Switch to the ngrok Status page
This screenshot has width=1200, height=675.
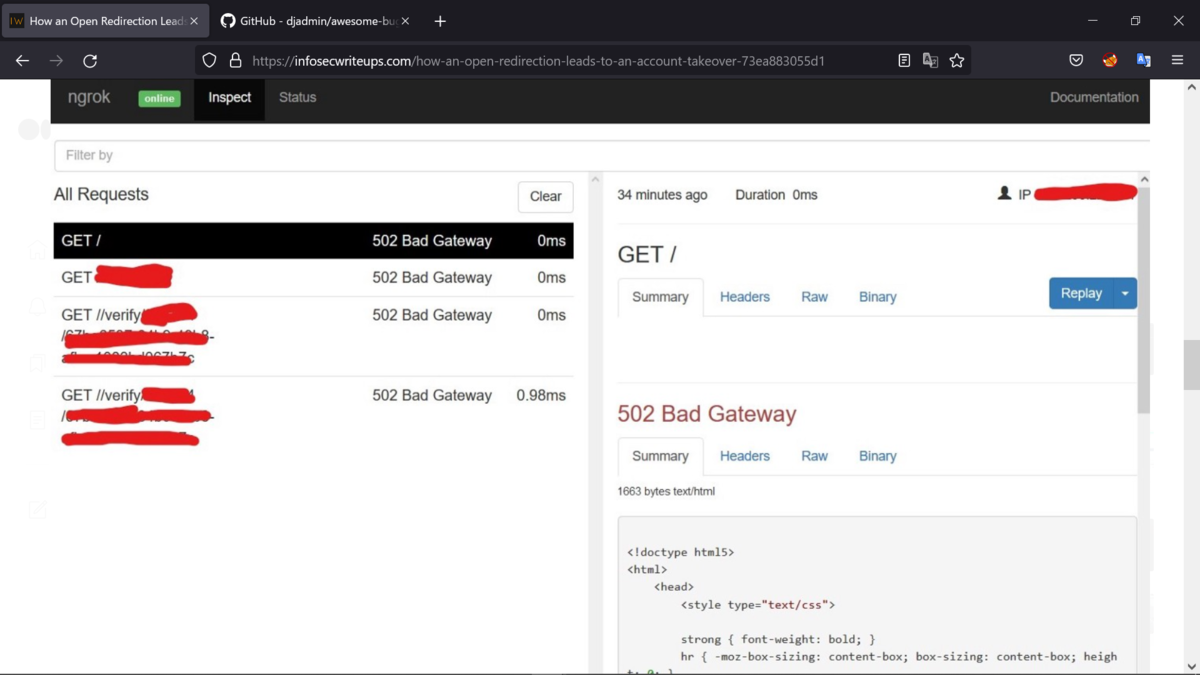tap(297, 98)
